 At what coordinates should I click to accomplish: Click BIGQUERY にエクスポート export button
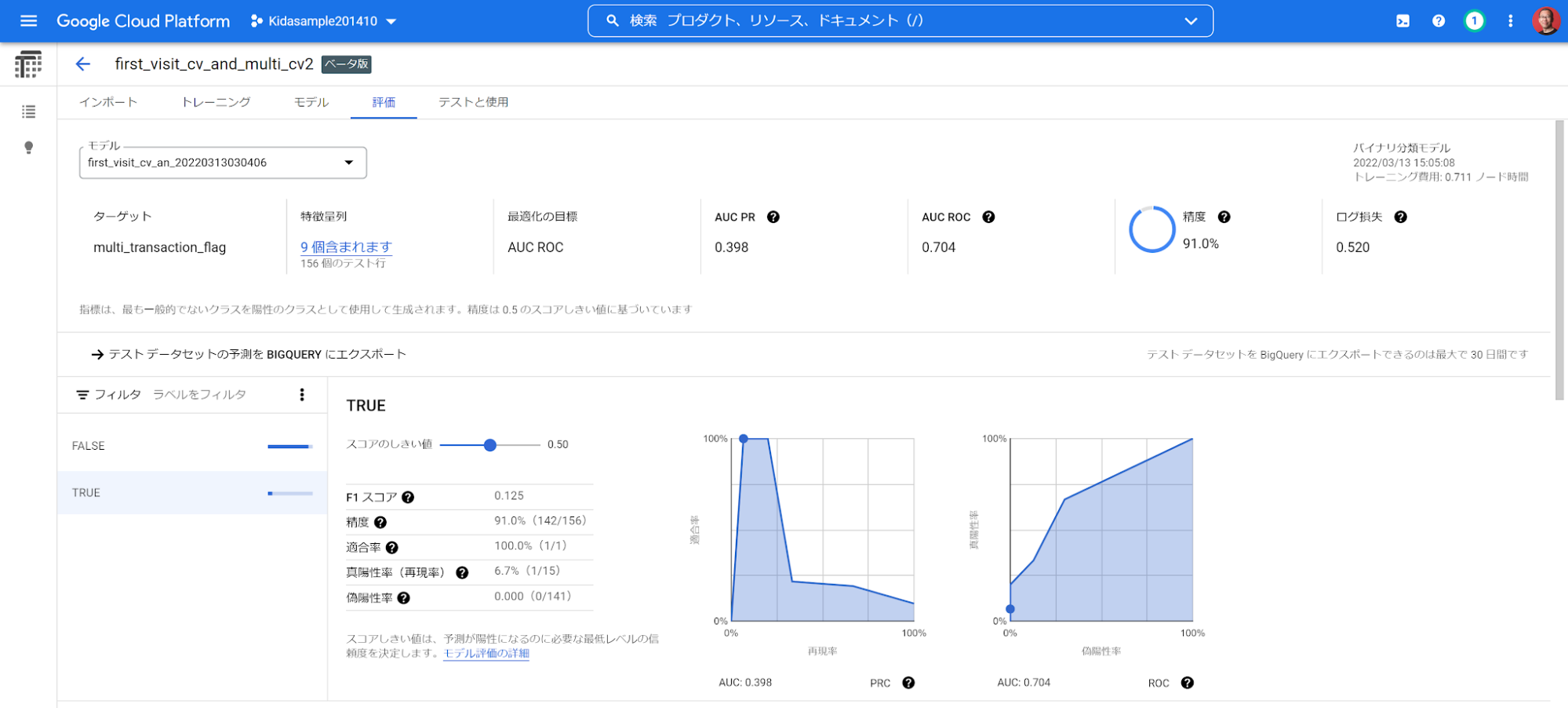tap(249, 355)
